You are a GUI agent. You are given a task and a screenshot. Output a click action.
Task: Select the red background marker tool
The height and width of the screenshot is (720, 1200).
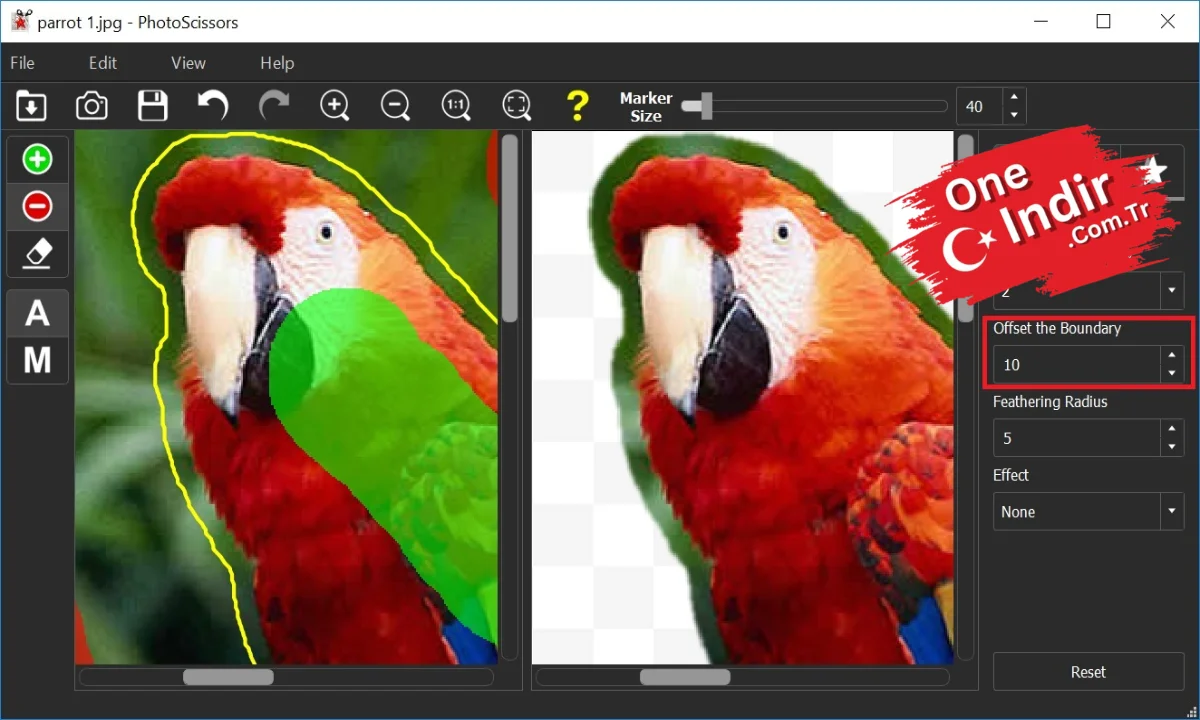pos(38,206)
